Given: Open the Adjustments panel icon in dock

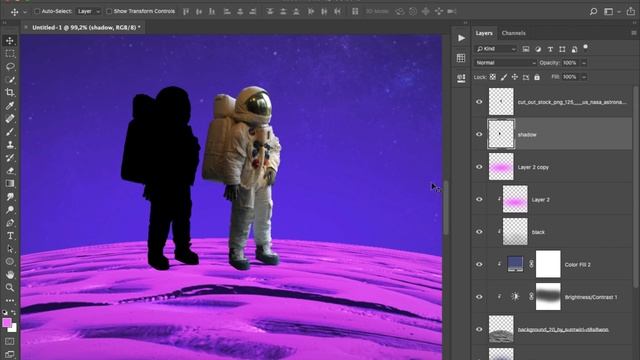Looking at the screenshot, I should pos(461,78).
